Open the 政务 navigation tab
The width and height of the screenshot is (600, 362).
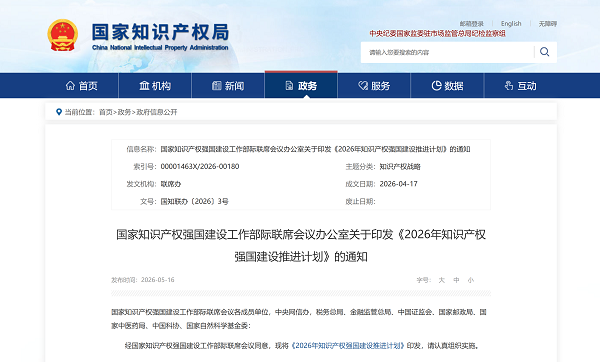pyautogui.click(x=301, y=85)
